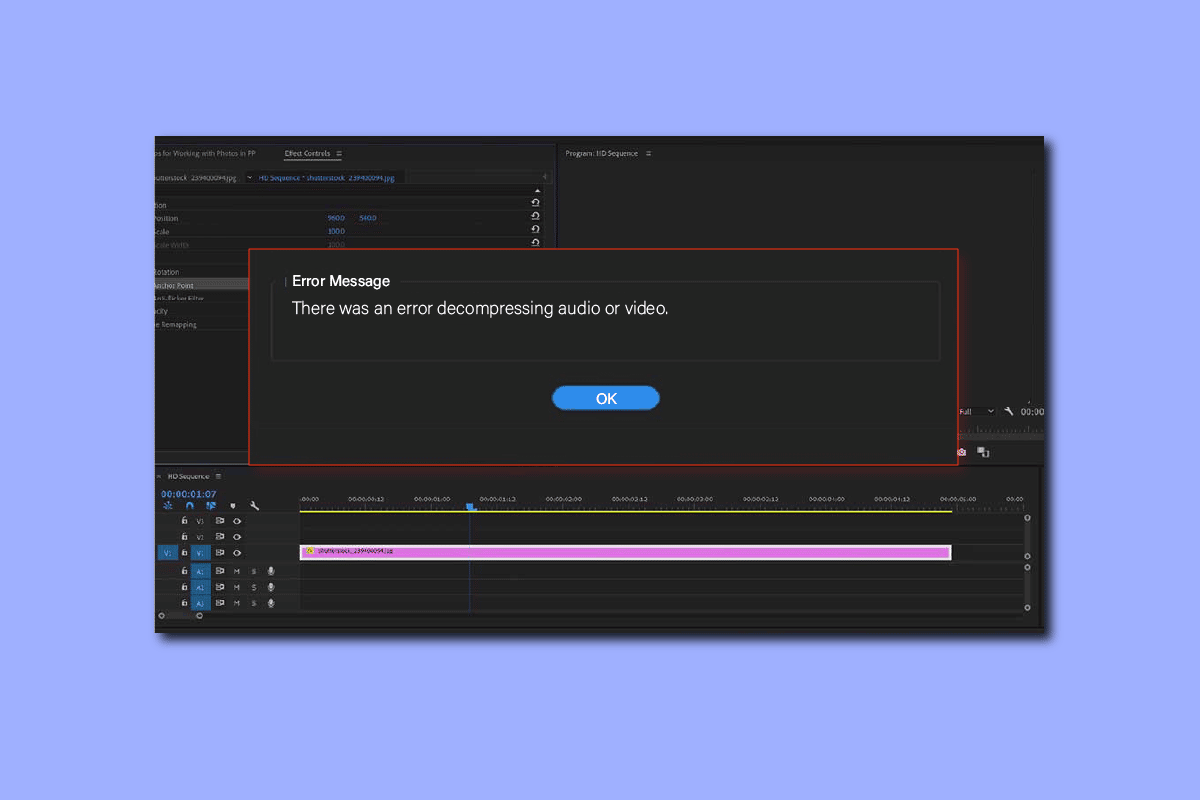Click the add marker icon in timeline

click(x=233, y=506)
